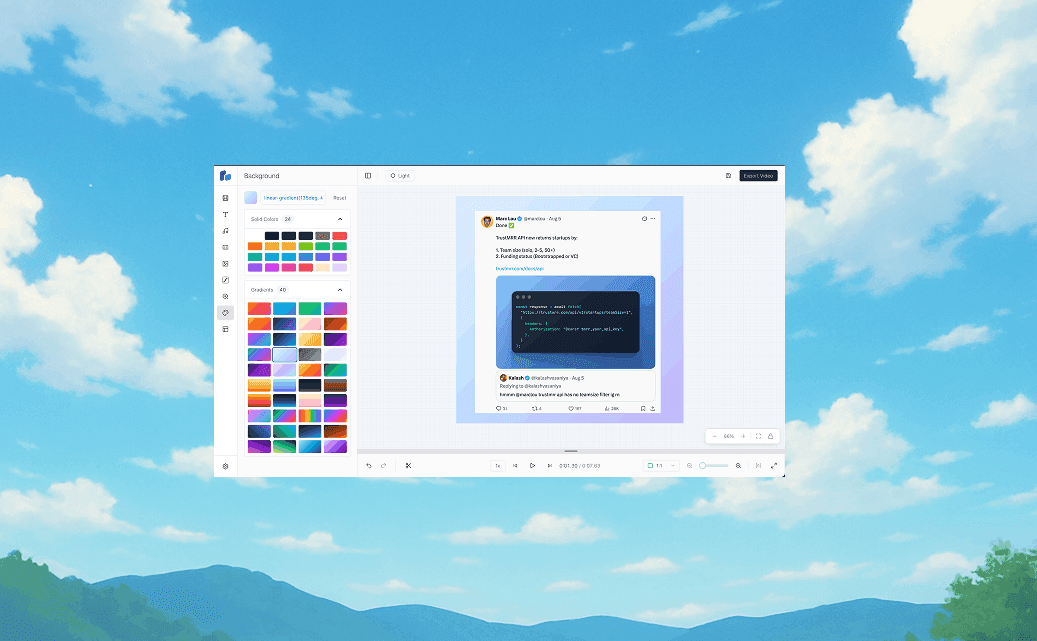Click the scissors split tool
1037x641 pixels.
[409, 466]
